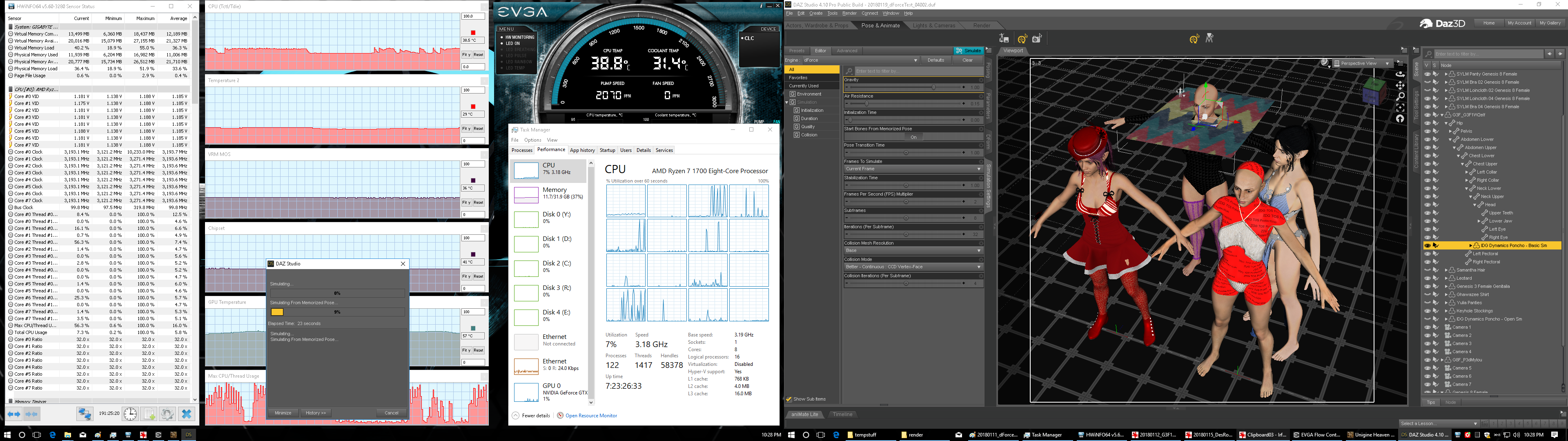This screenshot has height=441, width=1568.
Task: Collapse the Hip bone tree node
Action: coord(1446,123)
